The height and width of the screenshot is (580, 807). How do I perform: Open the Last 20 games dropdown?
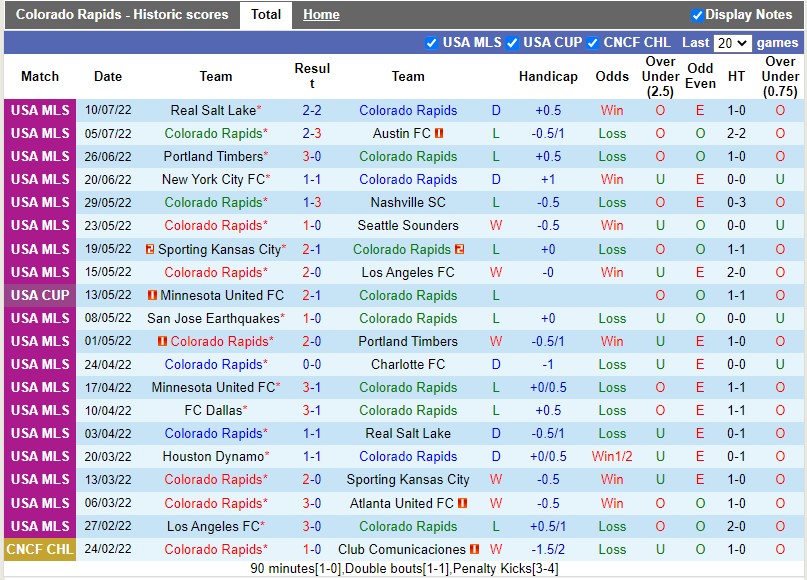pyautogui.click(x=732, y=43)
